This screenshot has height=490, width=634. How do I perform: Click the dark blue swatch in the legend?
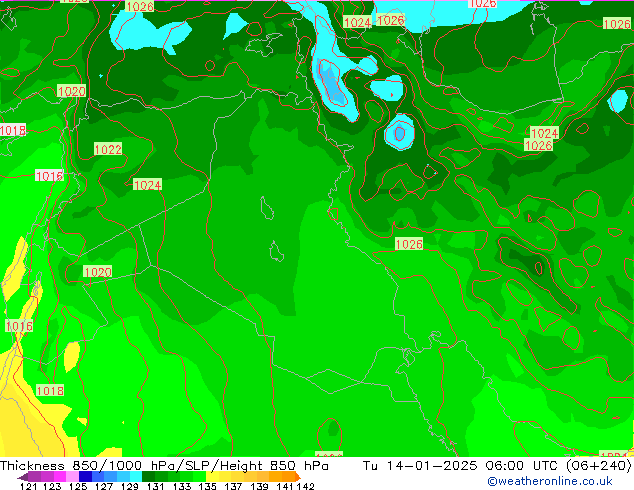pos(85,477)
